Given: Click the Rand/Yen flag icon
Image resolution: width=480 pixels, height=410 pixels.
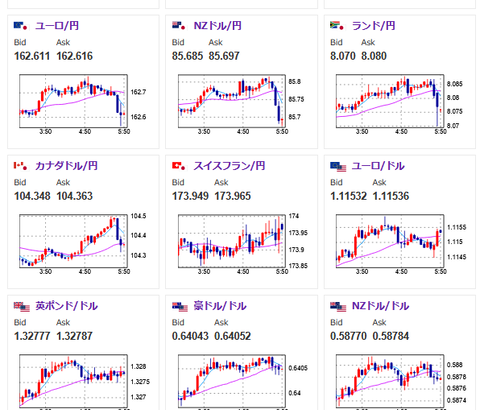Looking at the screenshot, I should 337,26.
